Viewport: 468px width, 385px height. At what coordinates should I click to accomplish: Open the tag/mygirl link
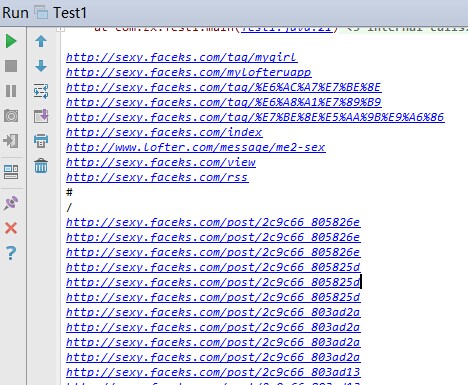coord(182,57)
